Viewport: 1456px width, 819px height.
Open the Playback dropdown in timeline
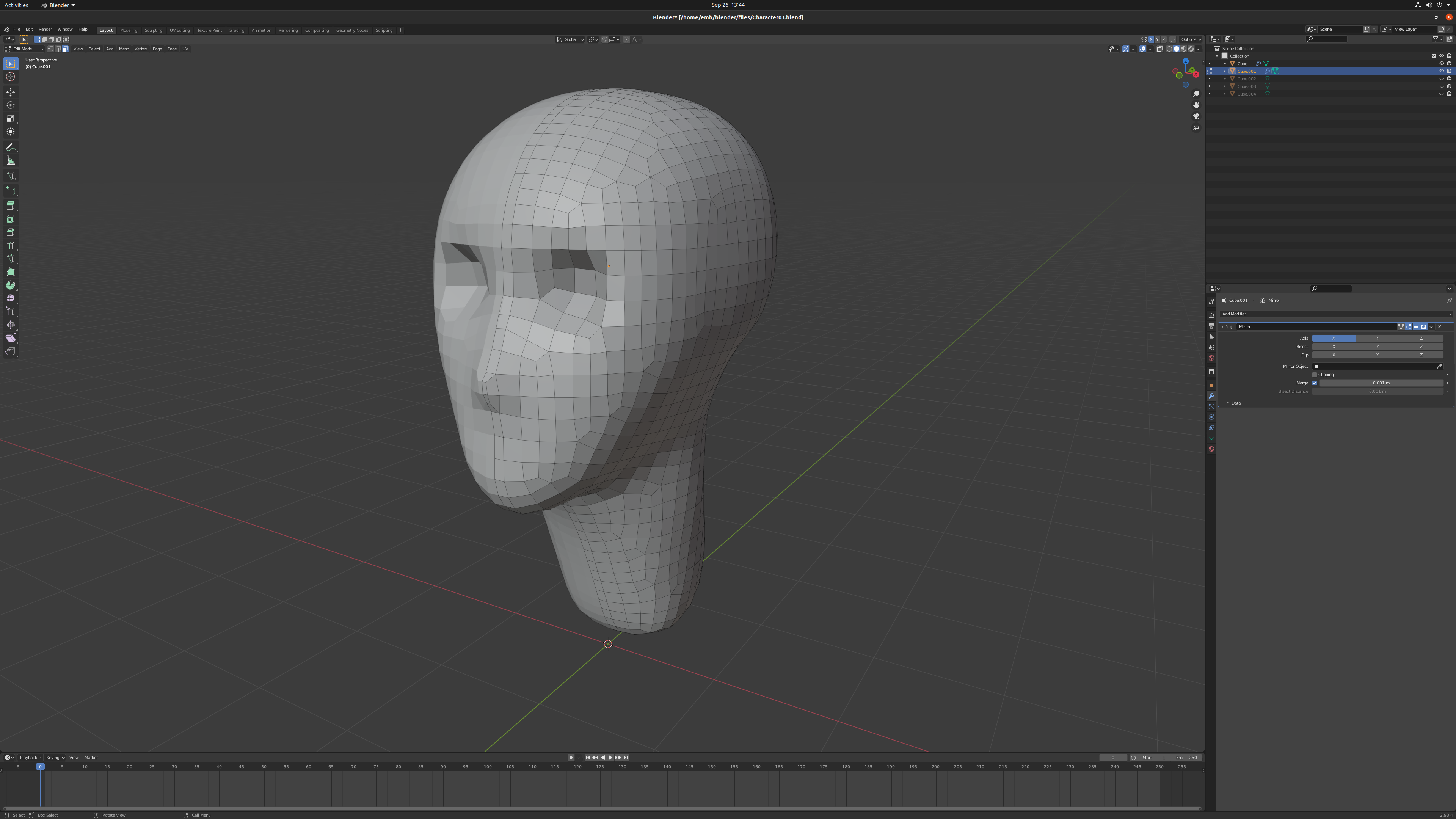pyautogui.click(x=30, y=758)
